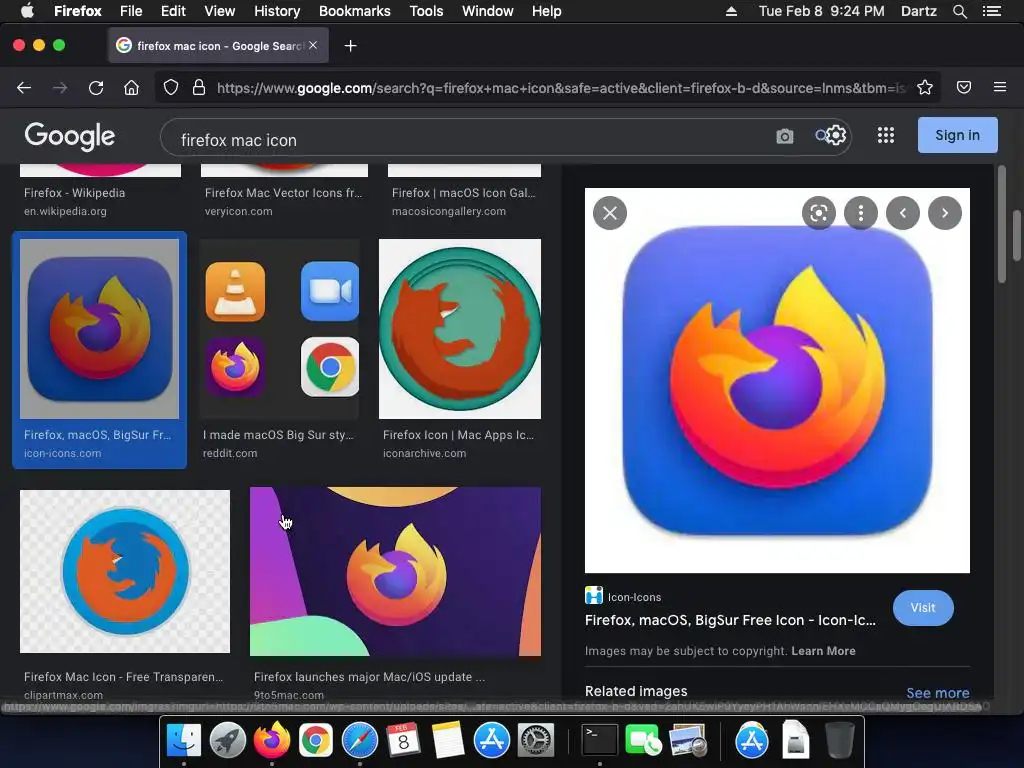Close the image preview panel

tap(610, 213)
